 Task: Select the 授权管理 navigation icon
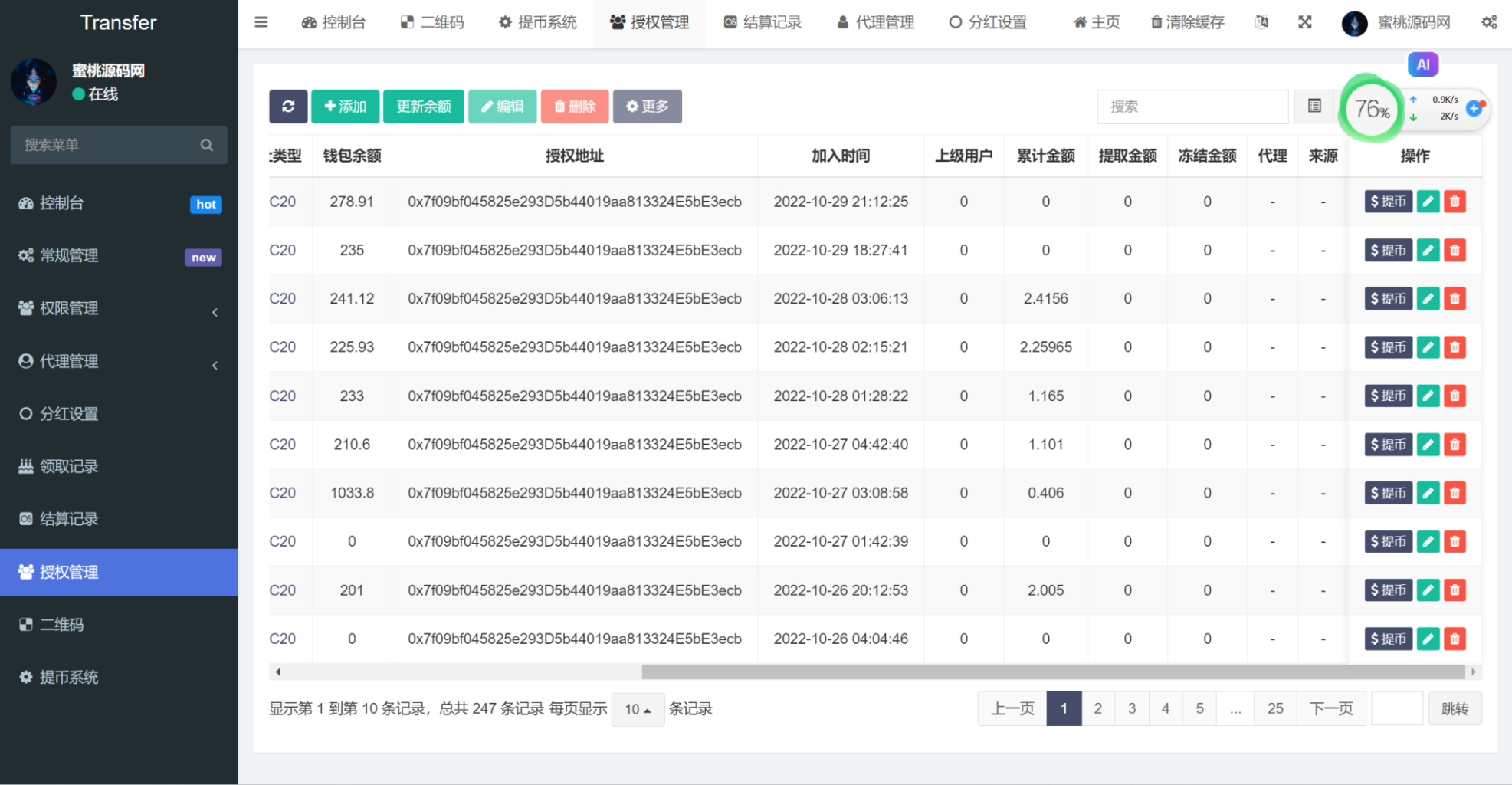(617, 22)
